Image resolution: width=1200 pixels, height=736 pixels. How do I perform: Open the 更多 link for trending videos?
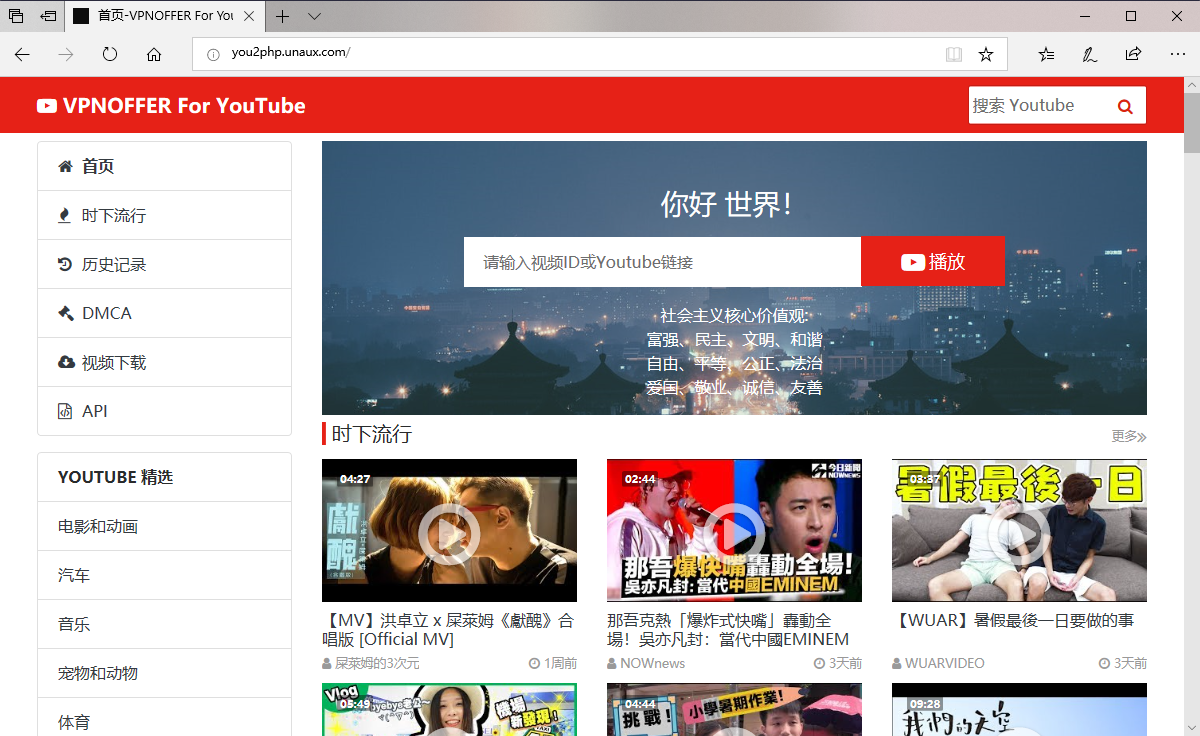point(1129,436)
